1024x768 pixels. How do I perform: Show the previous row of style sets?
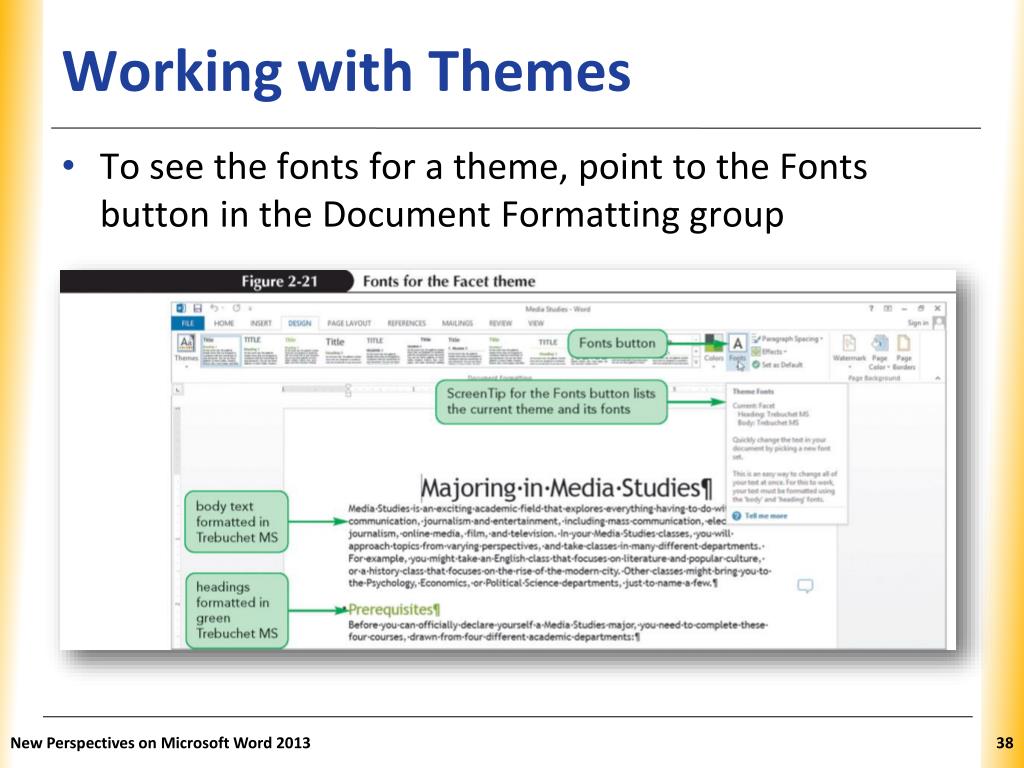(696, 339)
